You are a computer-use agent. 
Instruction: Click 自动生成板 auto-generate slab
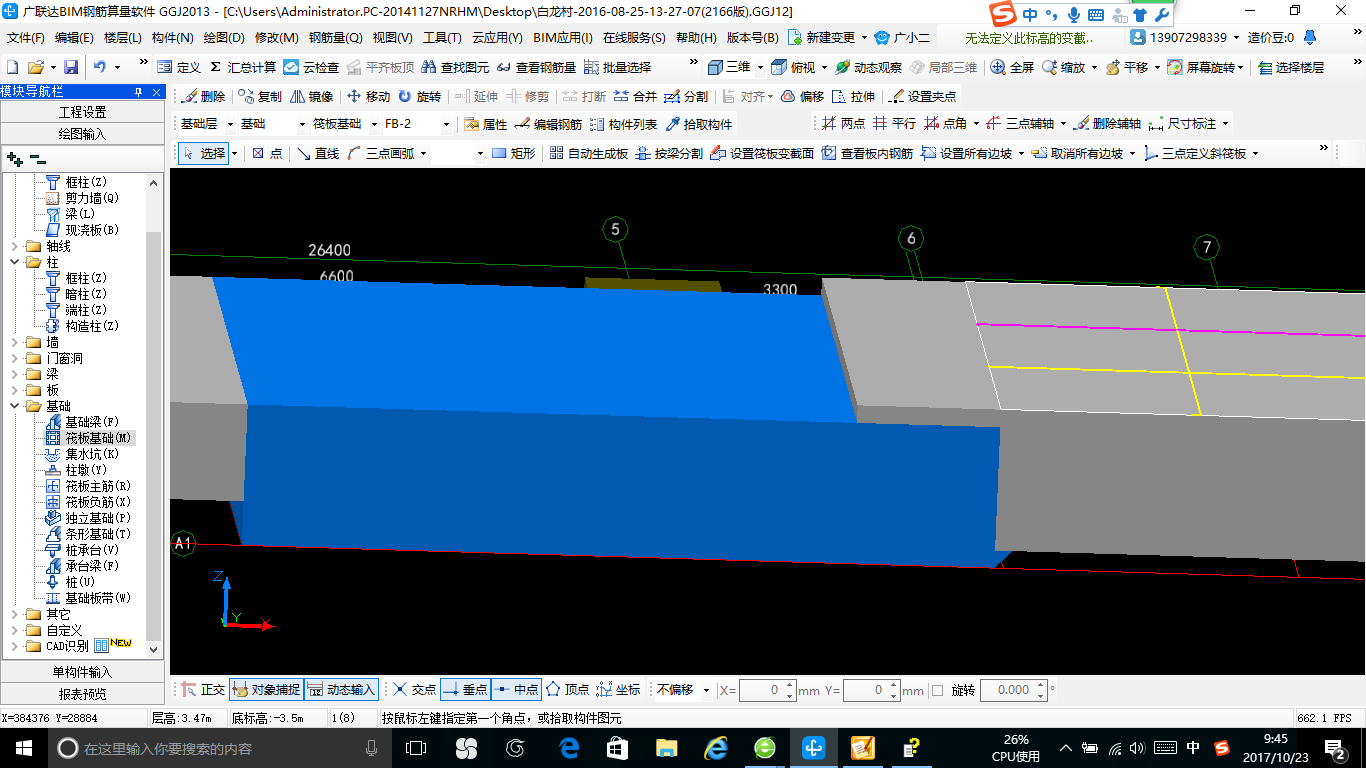tap(589, 154)
